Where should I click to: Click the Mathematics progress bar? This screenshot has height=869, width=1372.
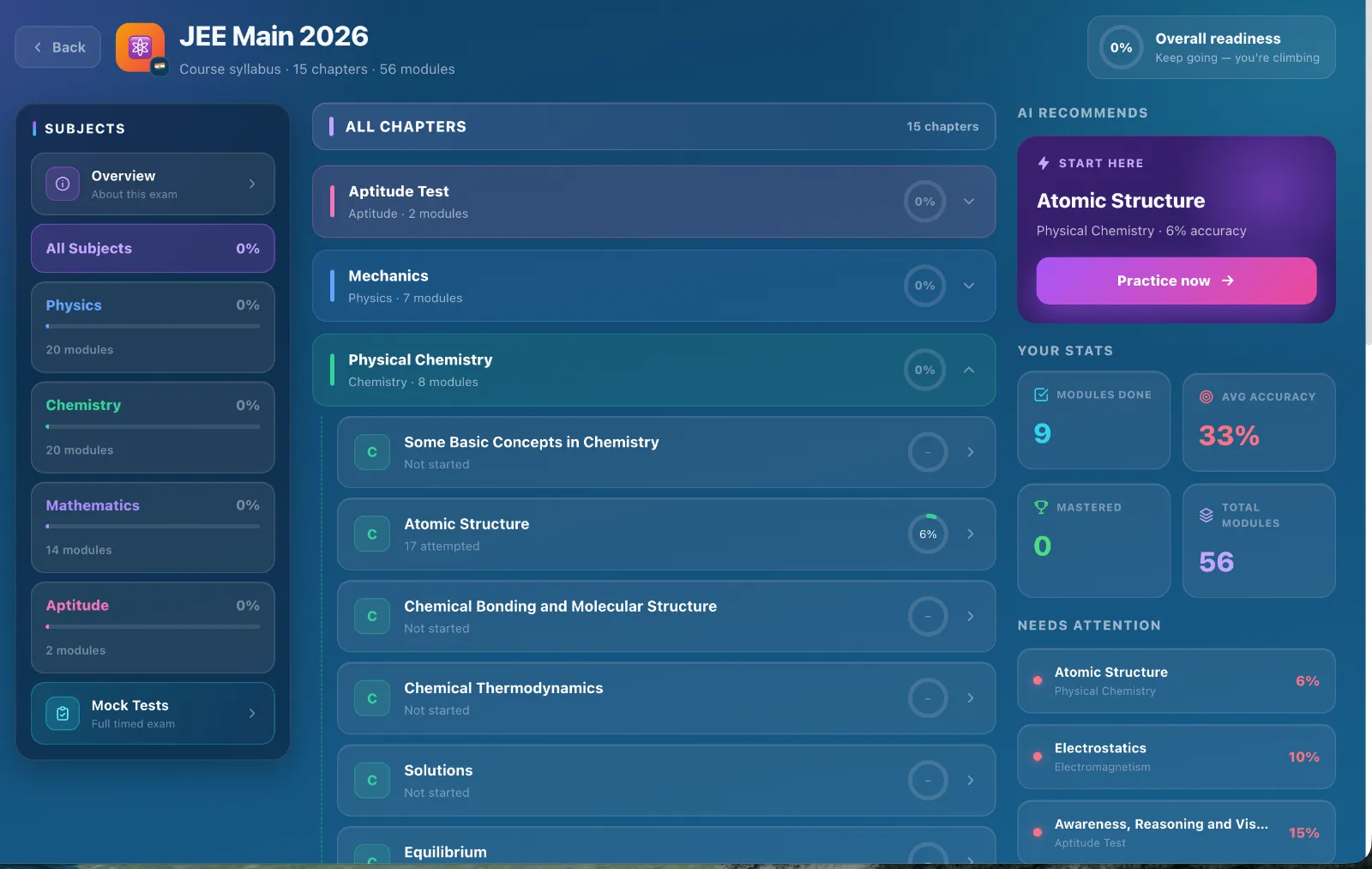click(153, 526)
